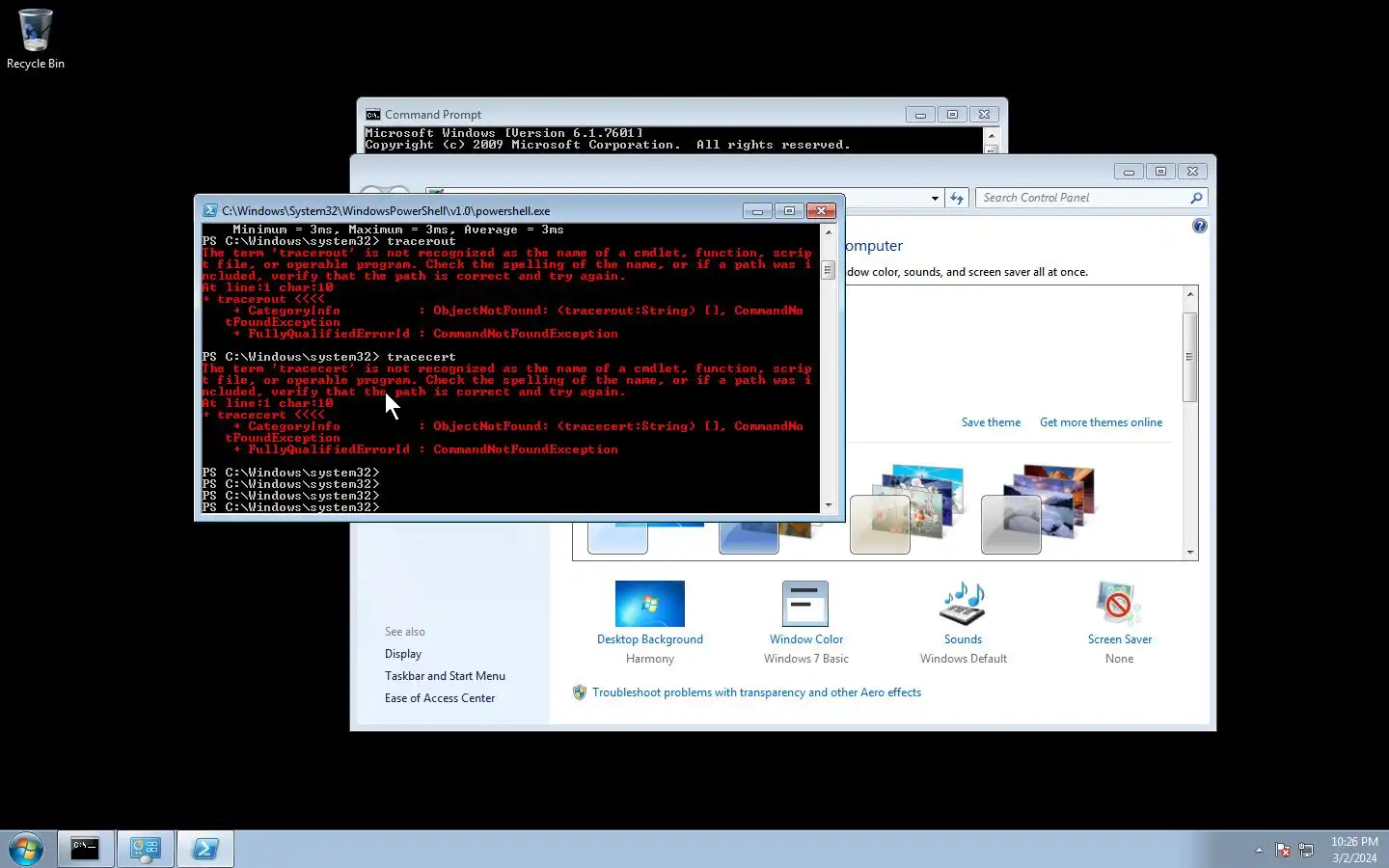1389x868 pixels.
Task: Open Screen Saver settings icon
Action: [x=1119, y=604]
